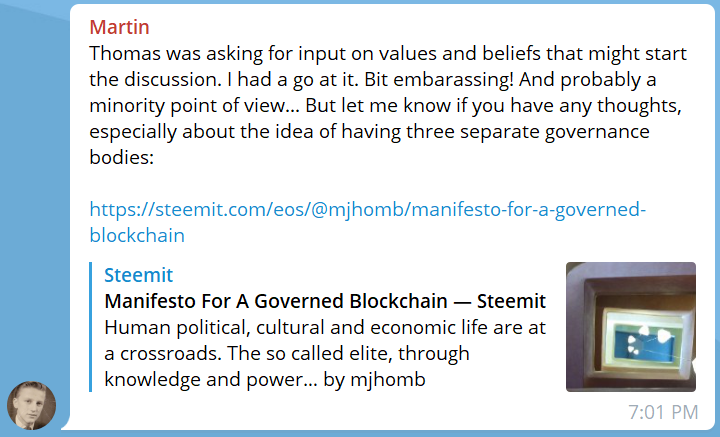Click the blue chat background beside bubble

pos(32,184)
